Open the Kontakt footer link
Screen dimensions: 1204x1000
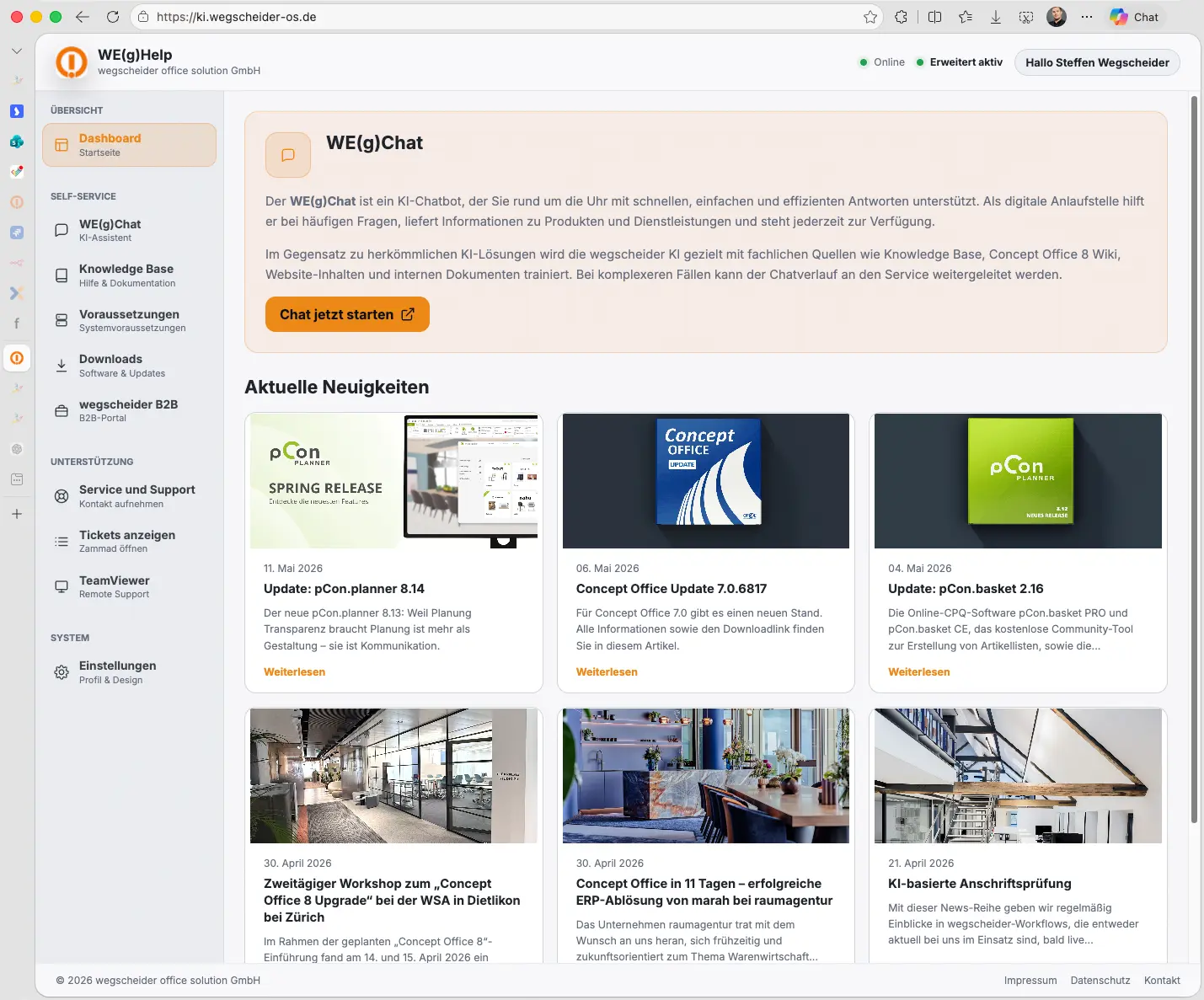click(1162, 981)
